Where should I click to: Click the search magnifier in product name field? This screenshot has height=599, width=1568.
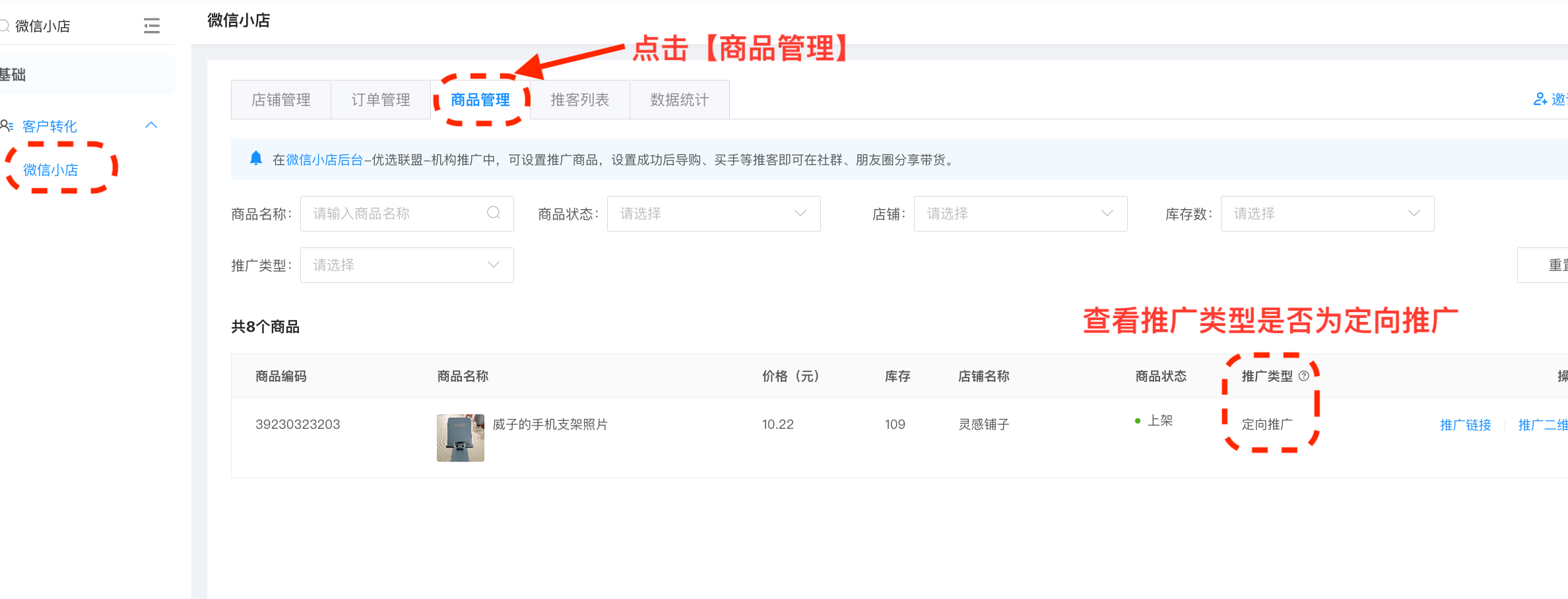493,213
